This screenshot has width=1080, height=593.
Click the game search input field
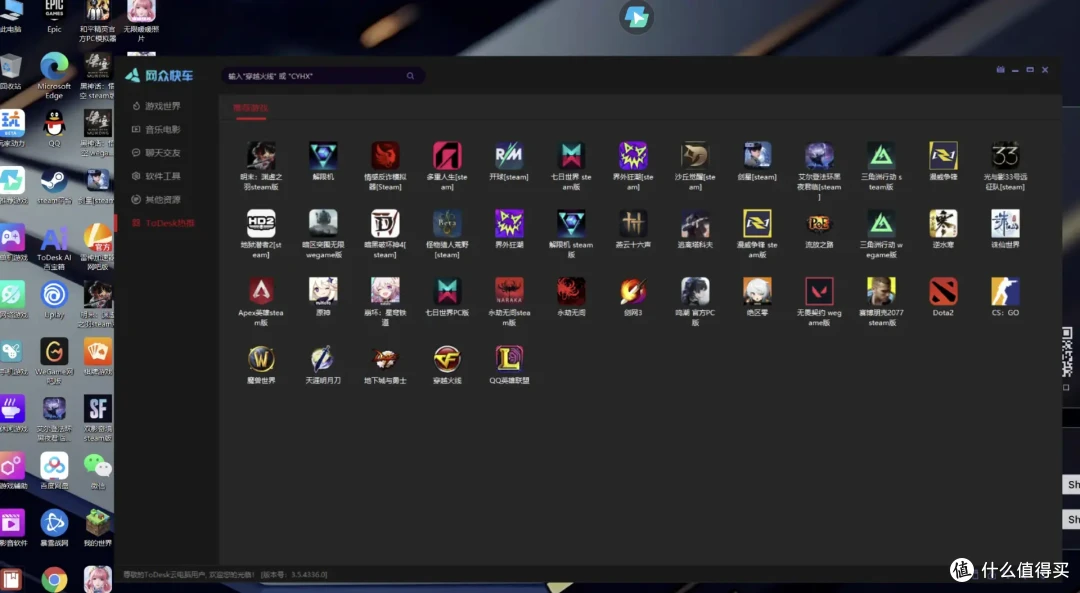click(x=322, y=76)
